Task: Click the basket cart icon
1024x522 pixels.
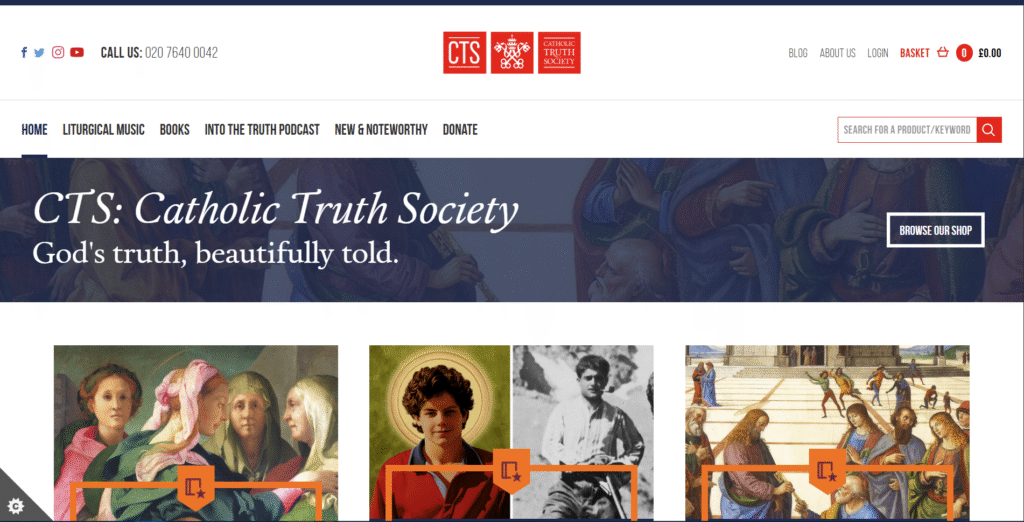Action: pyautogui.click(x=942, y=53)
